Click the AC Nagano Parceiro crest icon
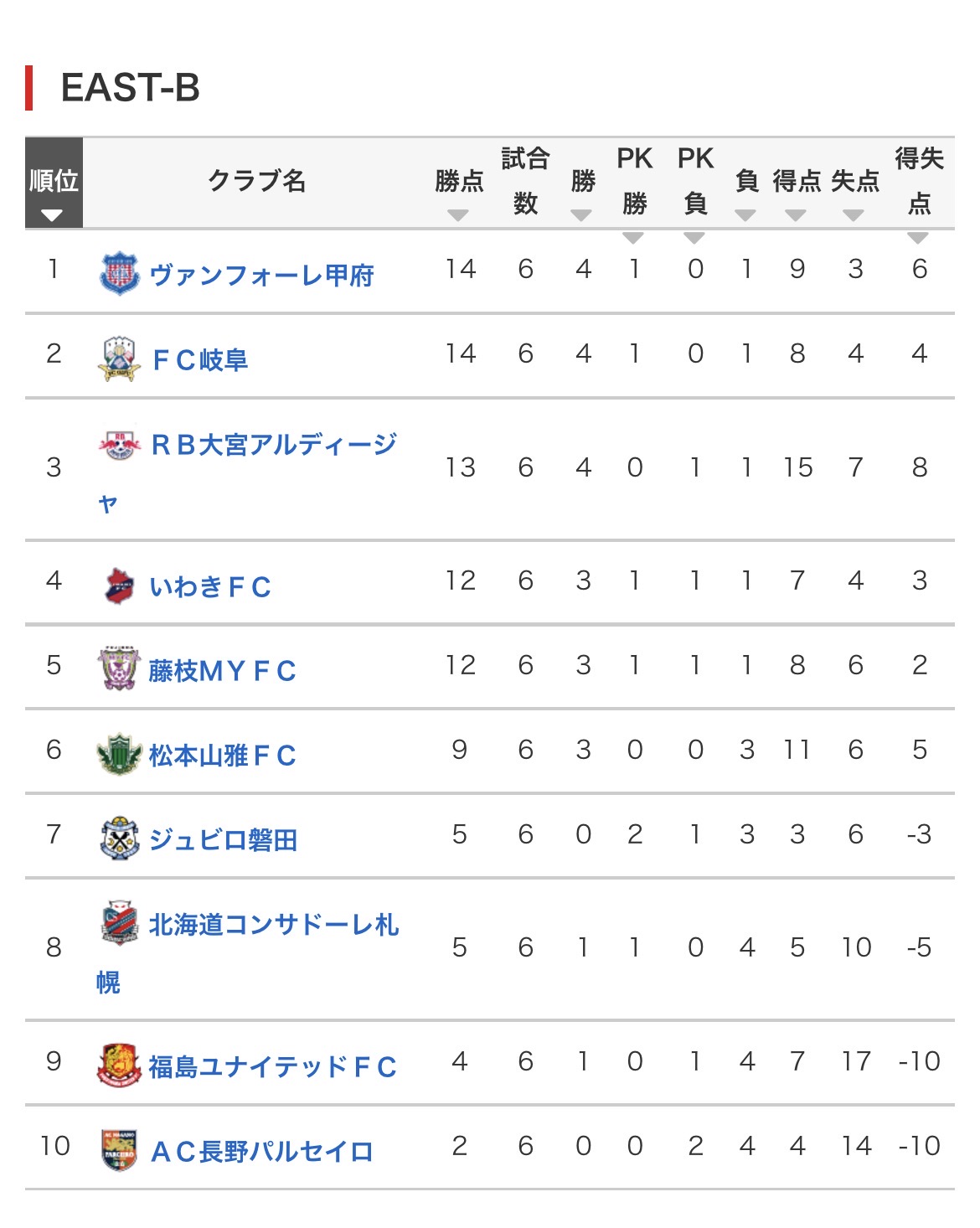This screenshot has width=980, height=1228. pos(119,1149)
